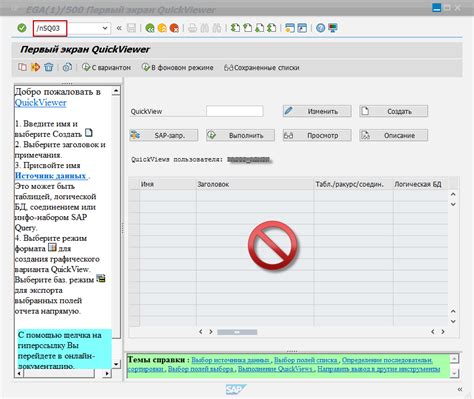Expand the status bar chevron at bottom right
This screenshot has height=399, width=474.
460,389
